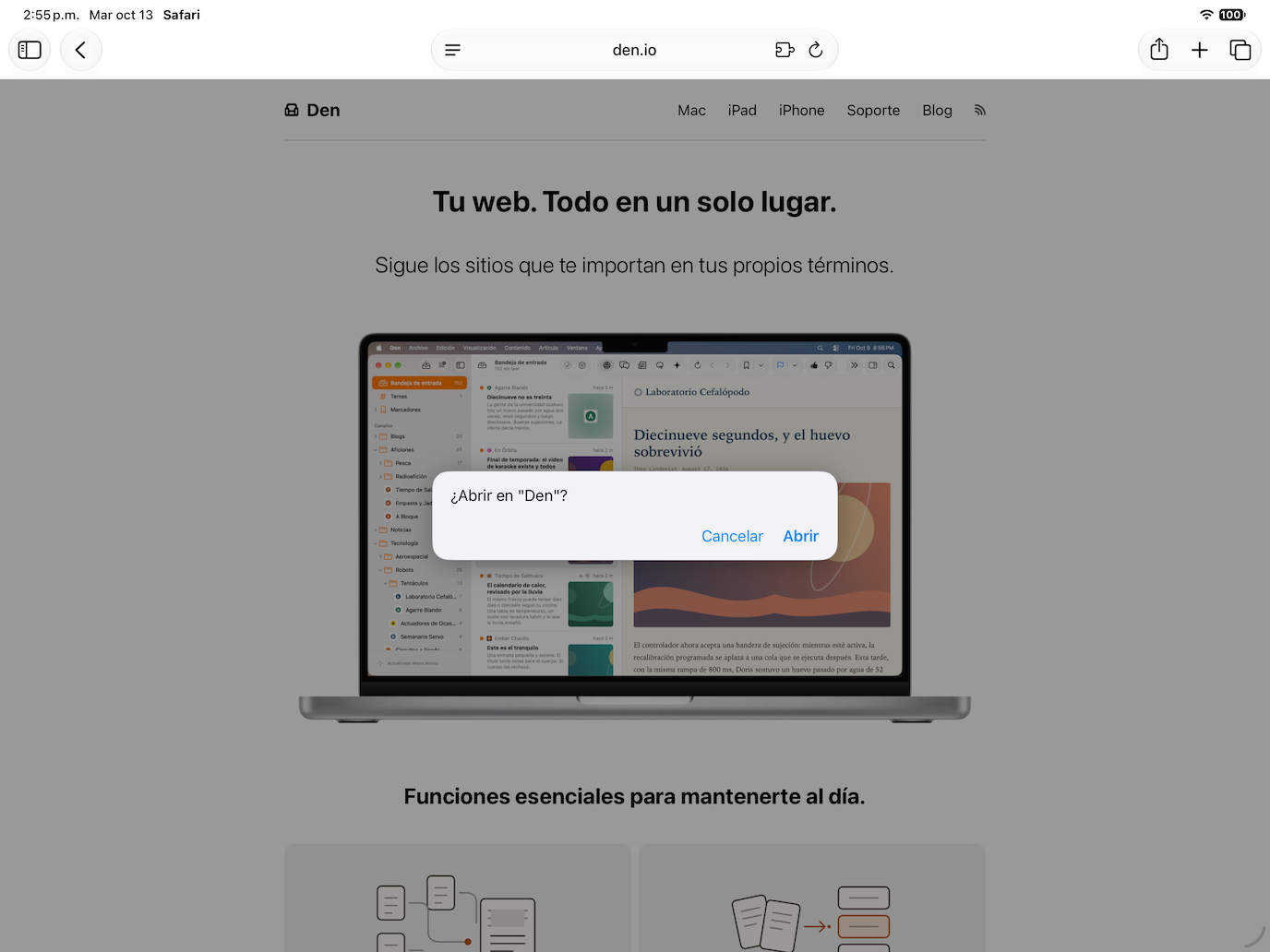This screenshot has height=952, width=1270.
Task: Click the Den brand name link
Action: click(323, 110)
